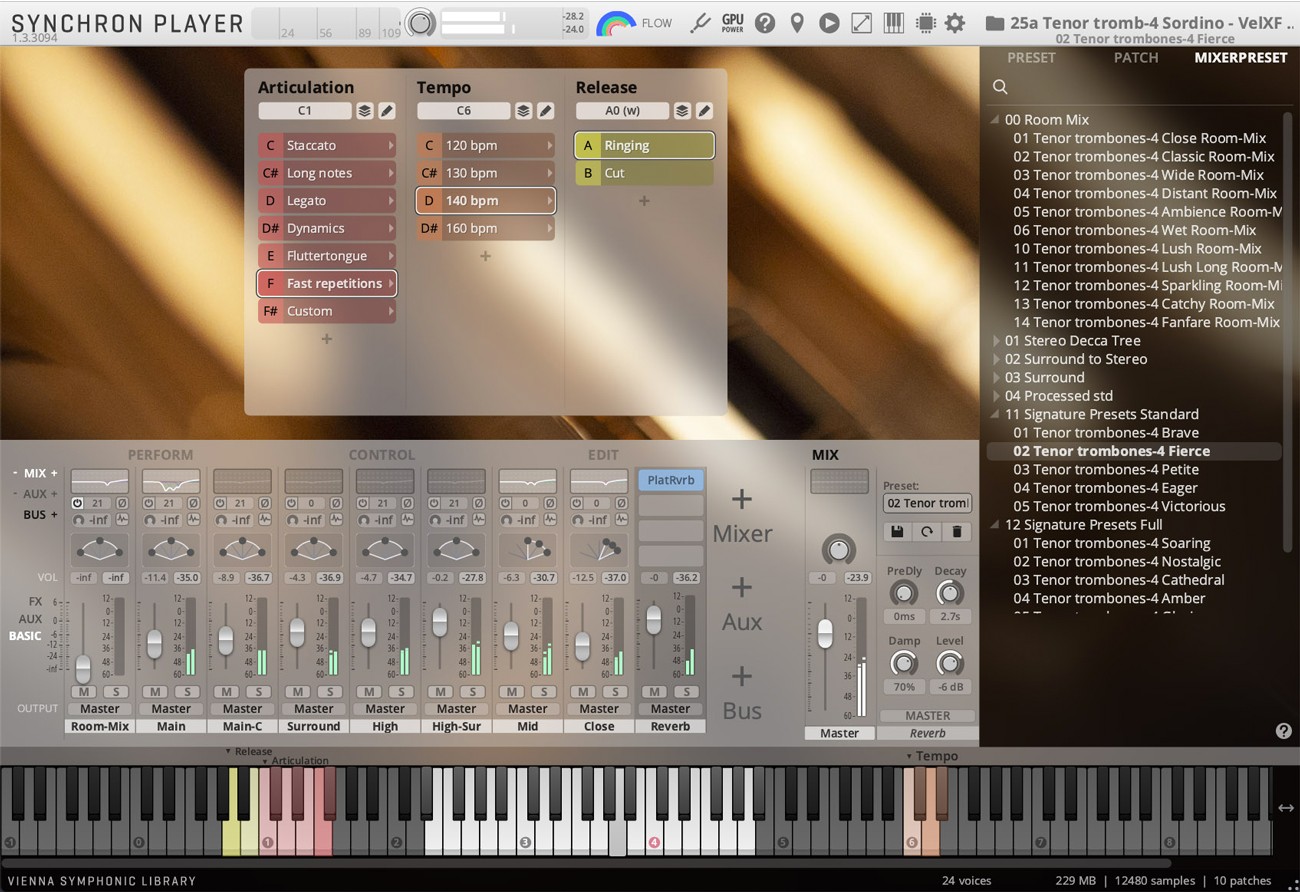Switch to MIXERPRESET tab
This screenshot has height=892, width=1300.
click(1240, 58)
